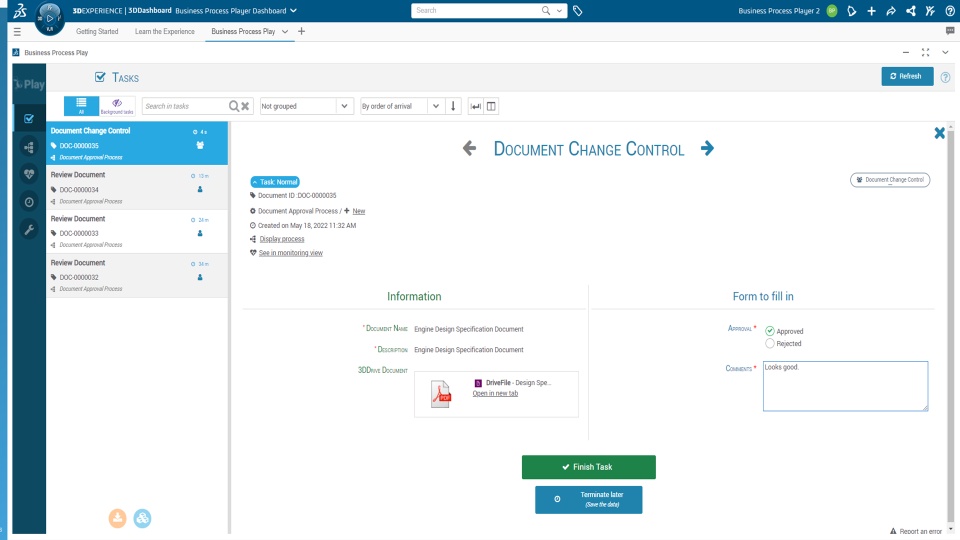
Task: Click the Business Process Player 2 user avatar
Action: (831, 10)
